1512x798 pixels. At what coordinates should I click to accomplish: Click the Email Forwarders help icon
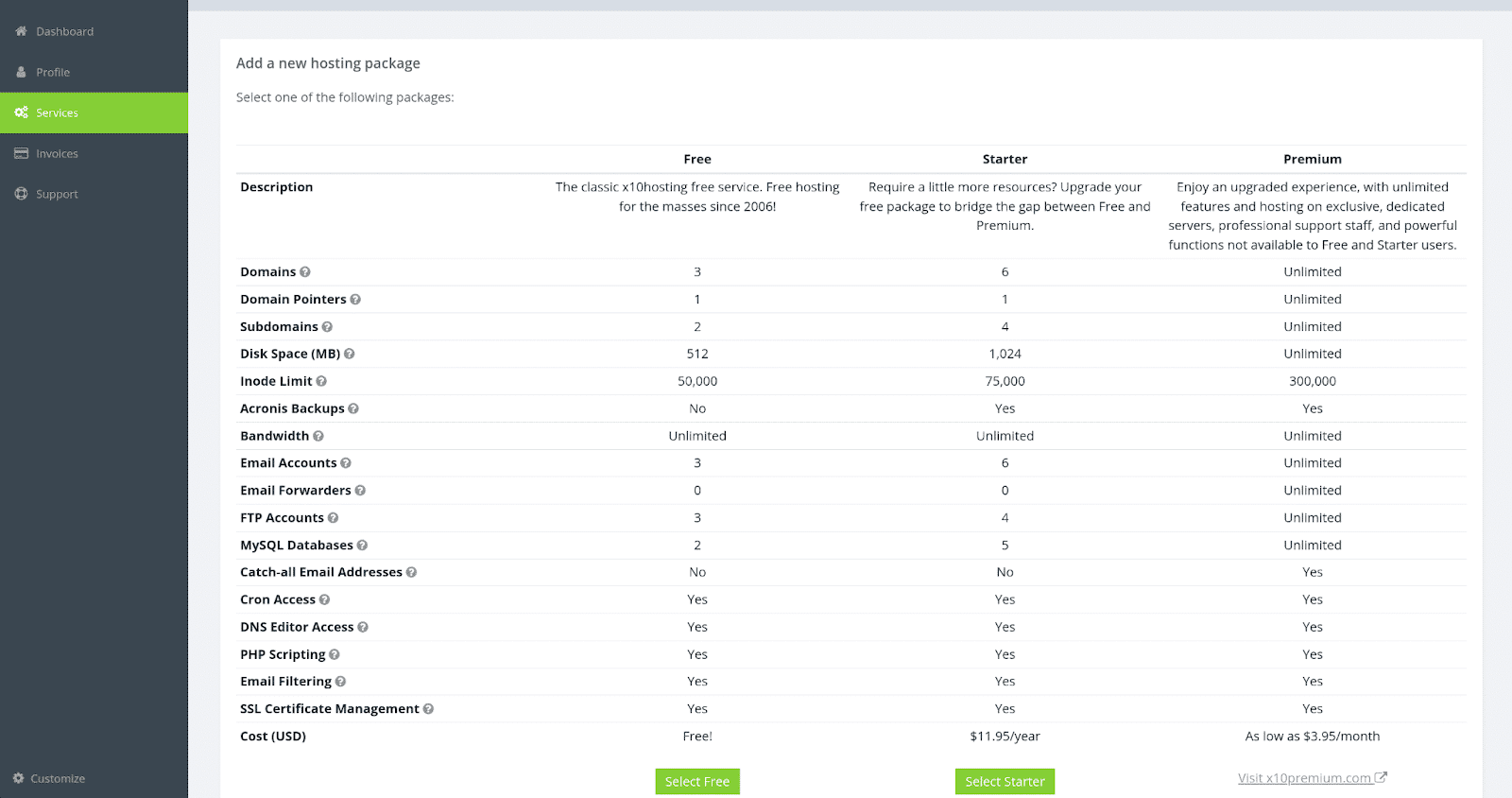[358, 490]
